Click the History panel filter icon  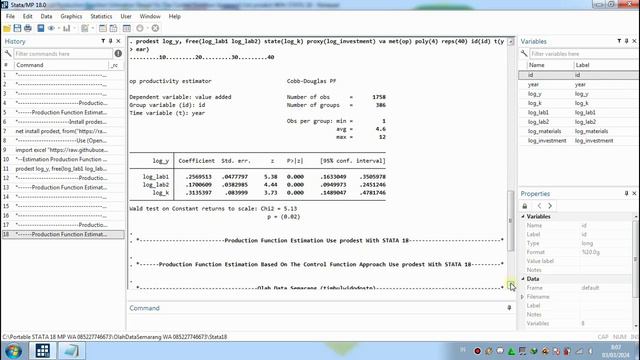pos(103,41)
